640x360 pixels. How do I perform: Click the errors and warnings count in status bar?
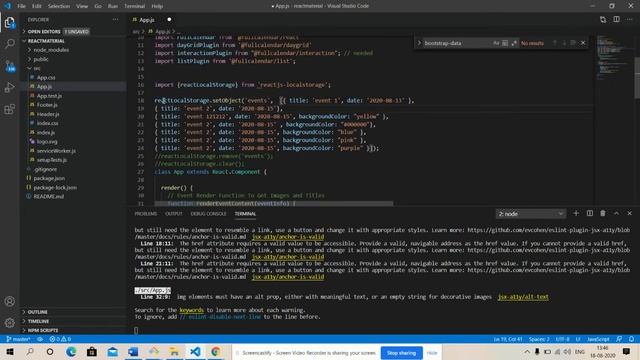pos(60,339)
